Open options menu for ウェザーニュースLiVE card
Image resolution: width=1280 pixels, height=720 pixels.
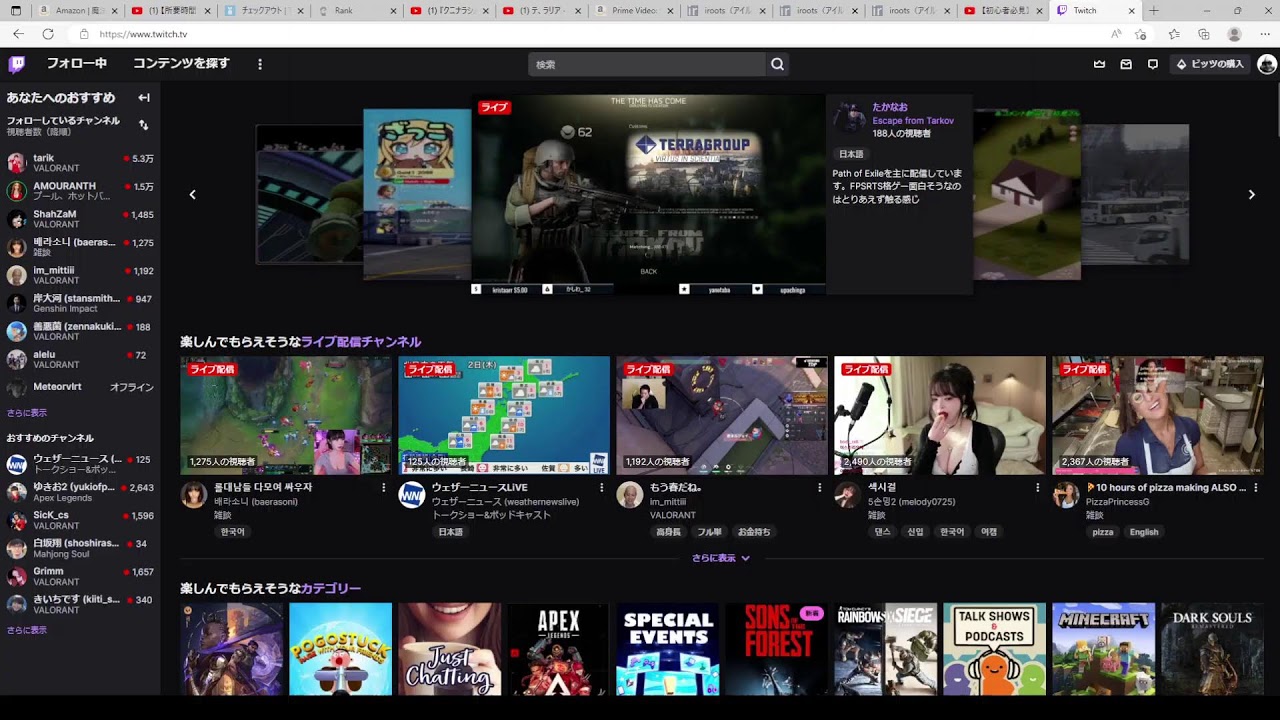601,488
